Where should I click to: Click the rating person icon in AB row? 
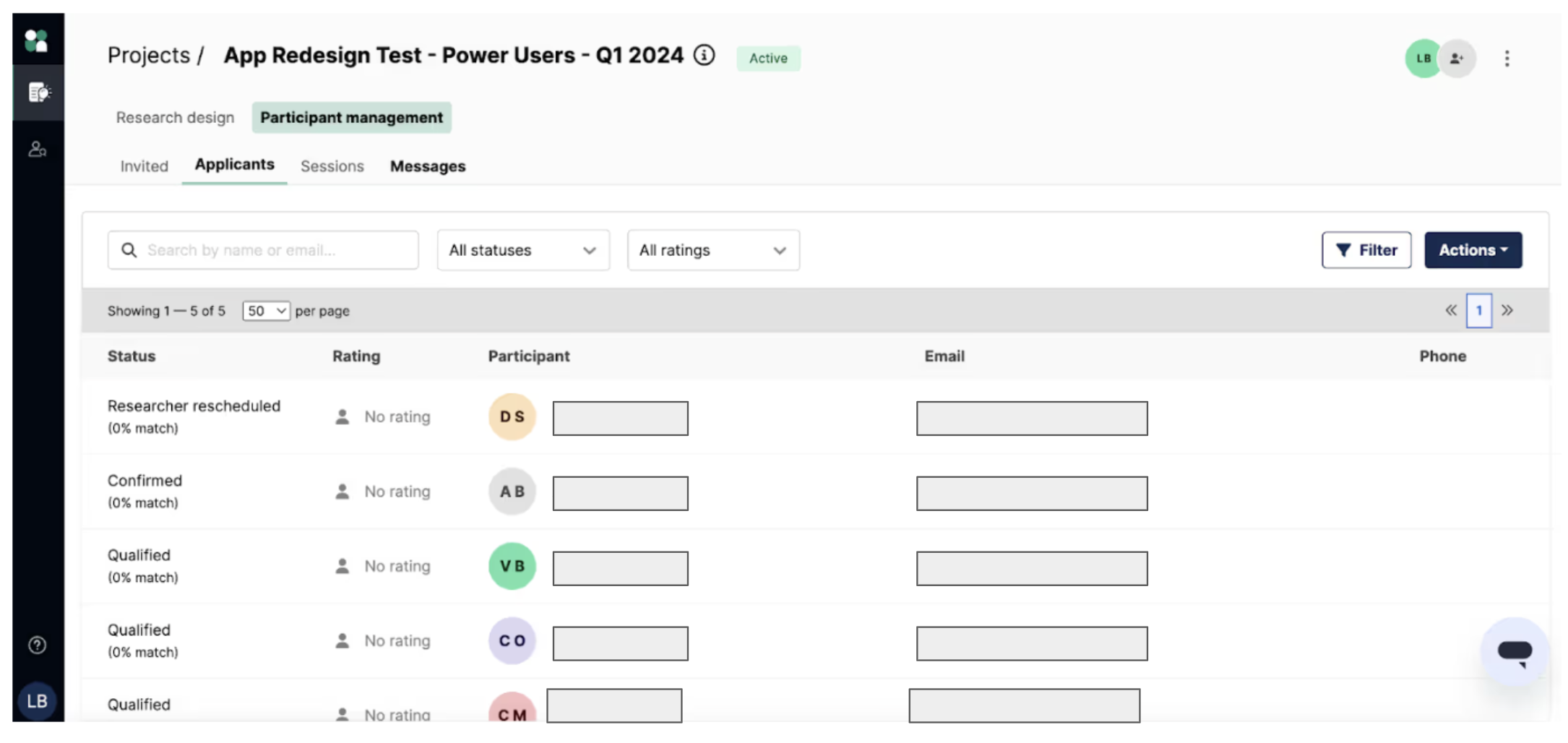tap(343, 491)
